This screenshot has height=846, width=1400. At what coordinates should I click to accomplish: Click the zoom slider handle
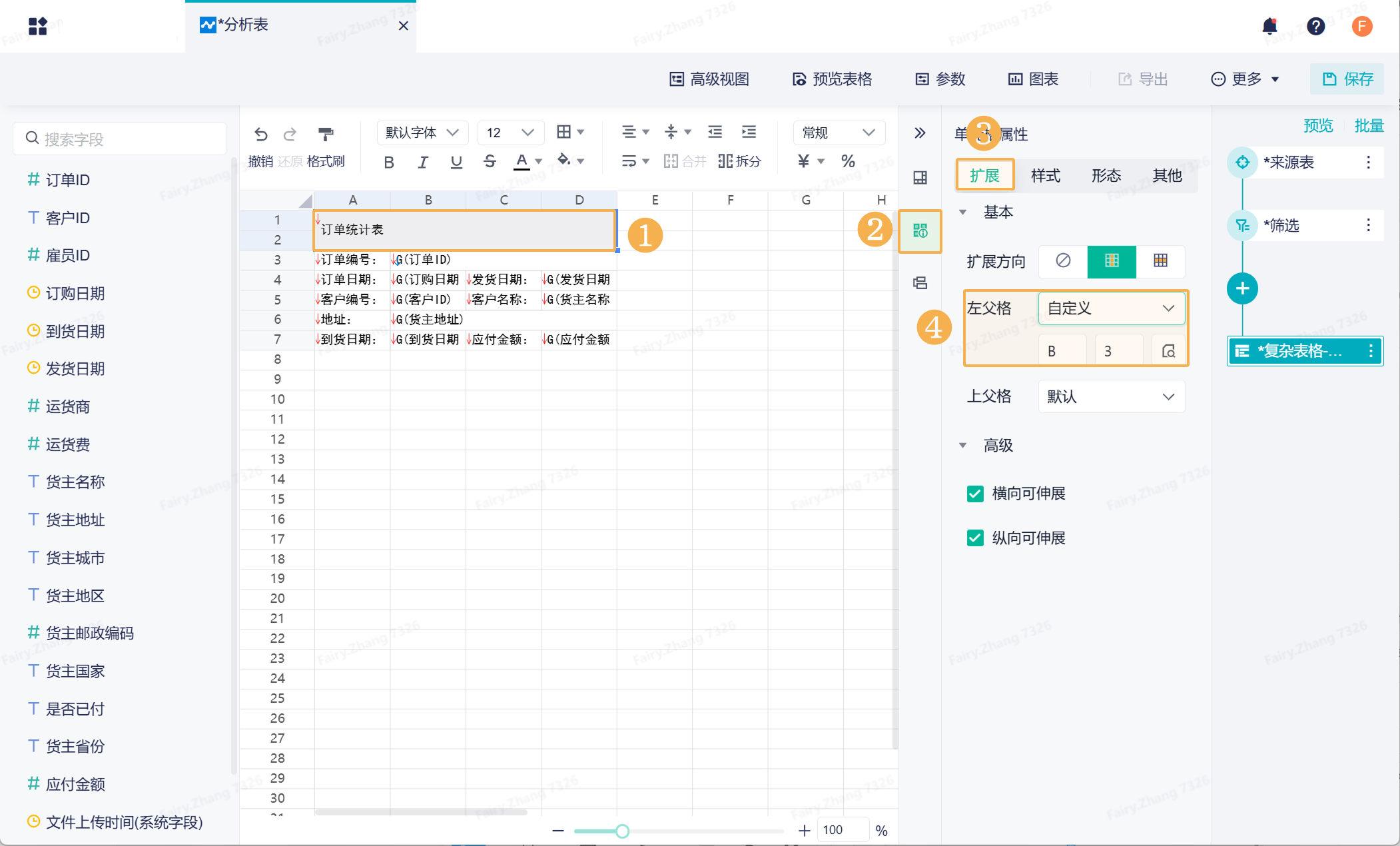tap(622, 831)
